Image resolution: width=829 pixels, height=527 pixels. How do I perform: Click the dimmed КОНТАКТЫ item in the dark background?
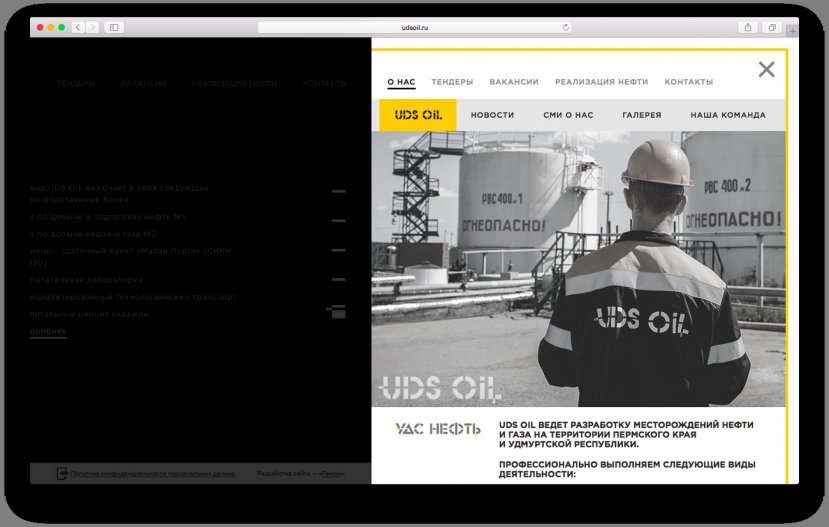(x=324, y=84)
